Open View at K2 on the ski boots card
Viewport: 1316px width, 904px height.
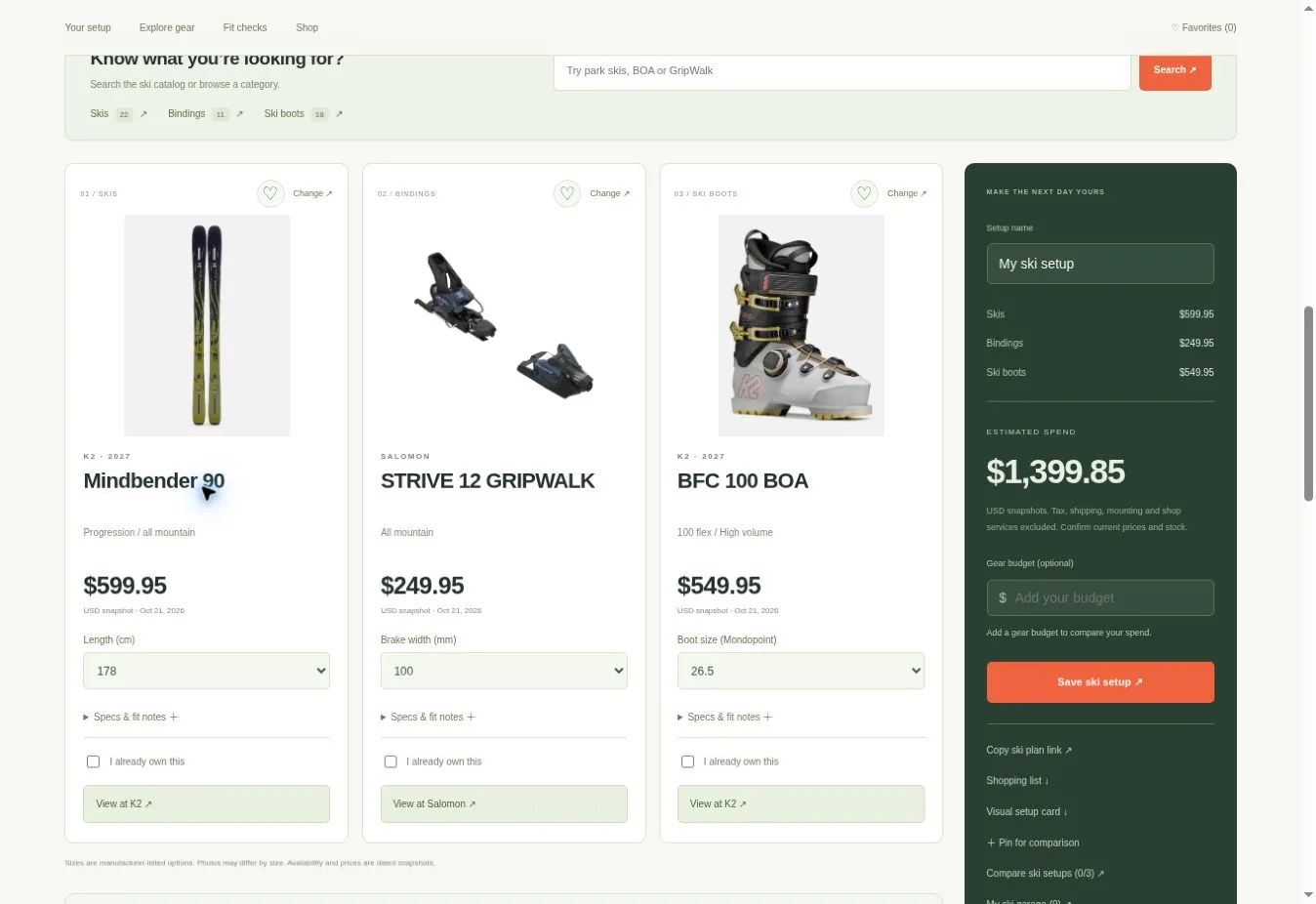[801, 804]
